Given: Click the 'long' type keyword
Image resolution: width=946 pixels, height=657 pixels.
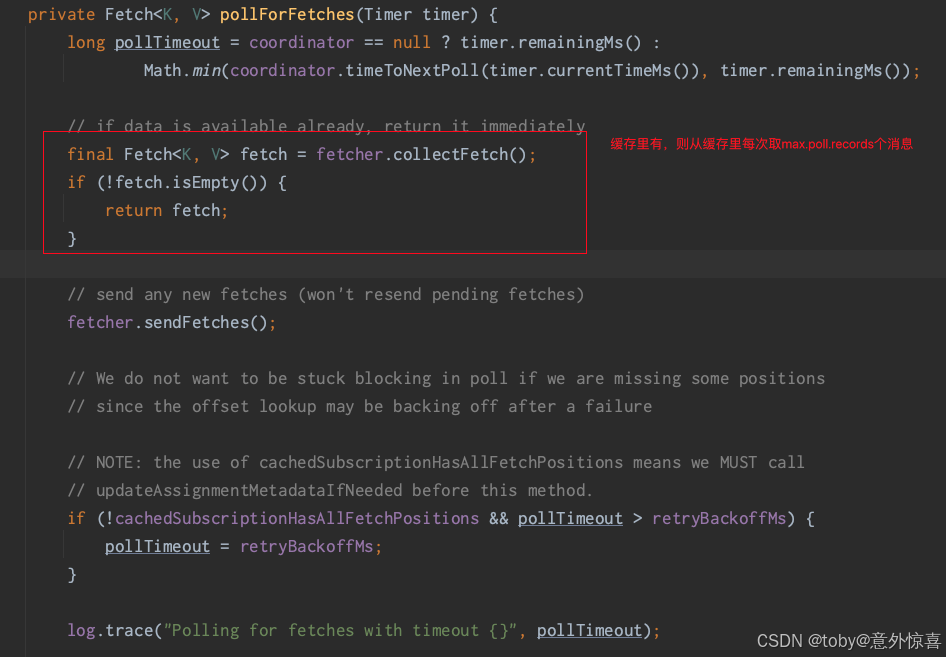Looking at the screenshot, I should pos(86,42).
